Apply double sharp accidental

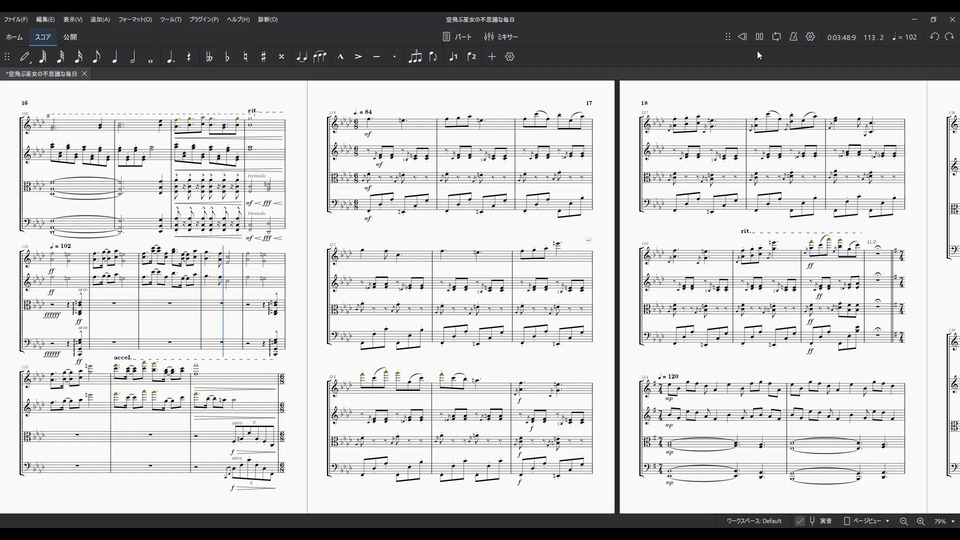281,56
